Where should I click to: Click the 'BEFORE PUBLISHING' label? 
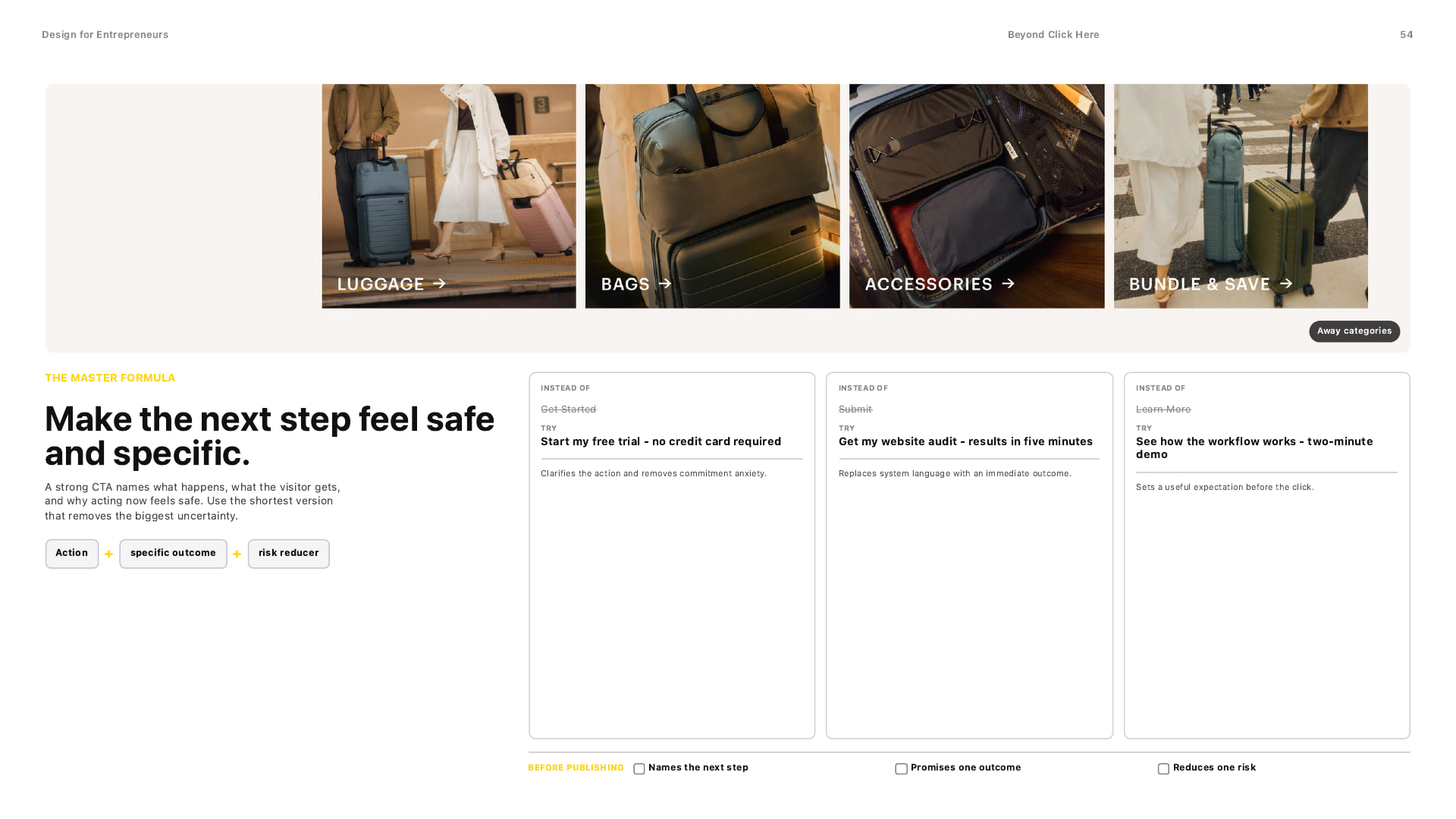pyautogui.click(x=576, y=768)
